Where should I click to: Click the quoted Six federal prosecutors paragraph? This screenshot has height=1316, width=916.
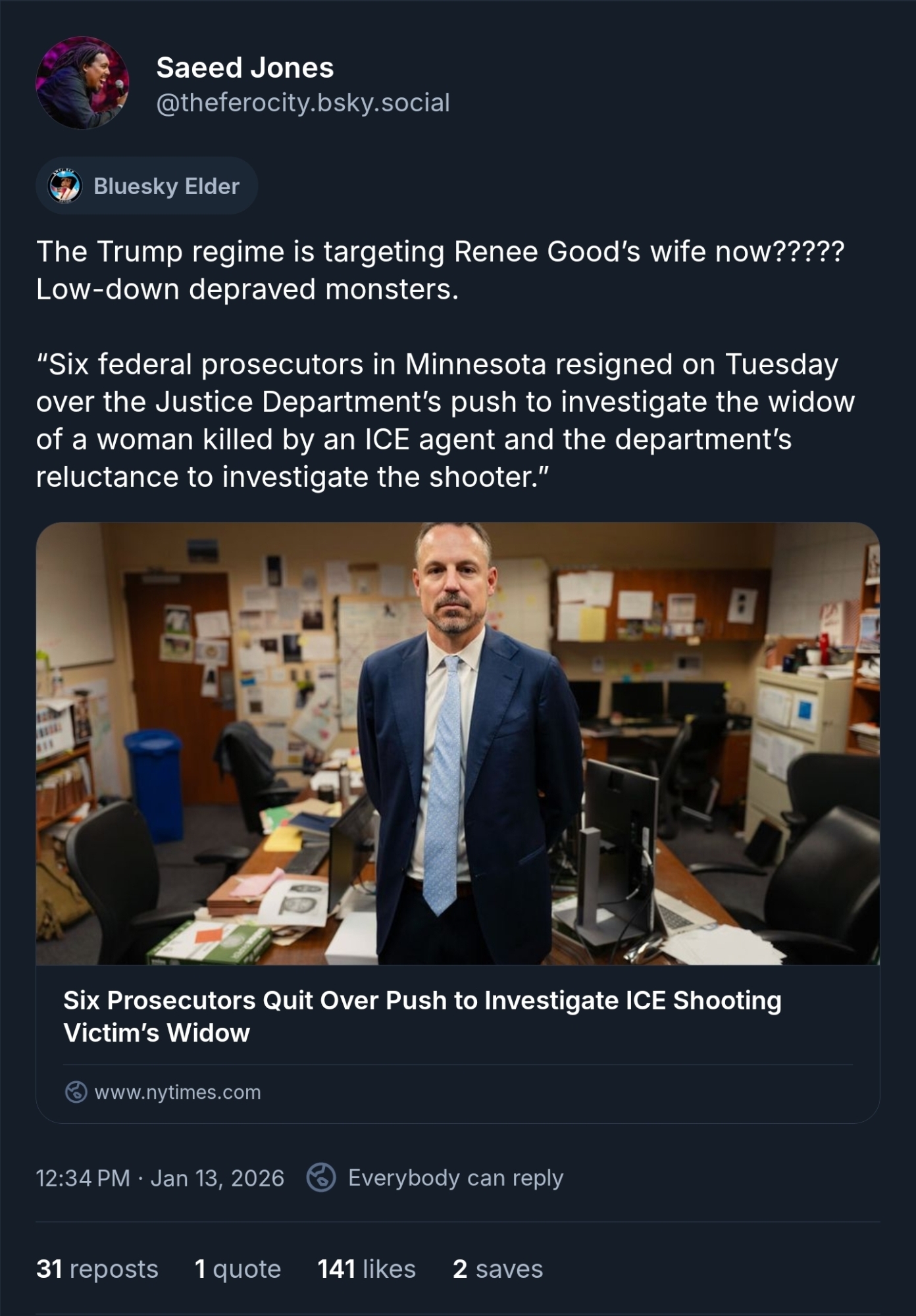[x=445, y=420]
